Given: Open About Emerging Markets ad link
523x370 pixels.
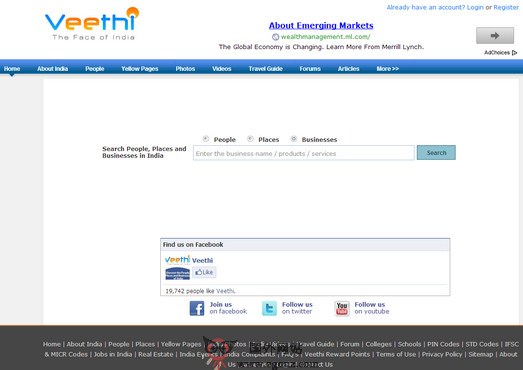Looking at the screenshot, I should pos(321,25).
